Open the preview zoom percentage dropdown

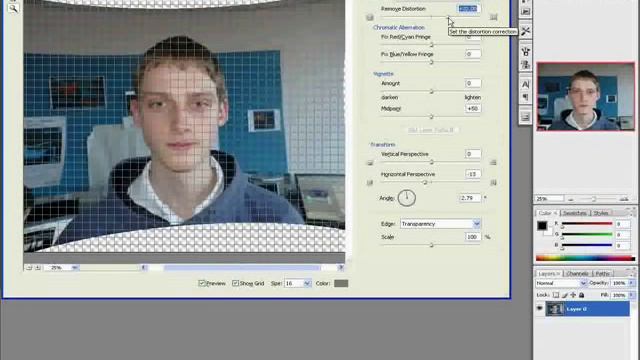click(61, 268)
